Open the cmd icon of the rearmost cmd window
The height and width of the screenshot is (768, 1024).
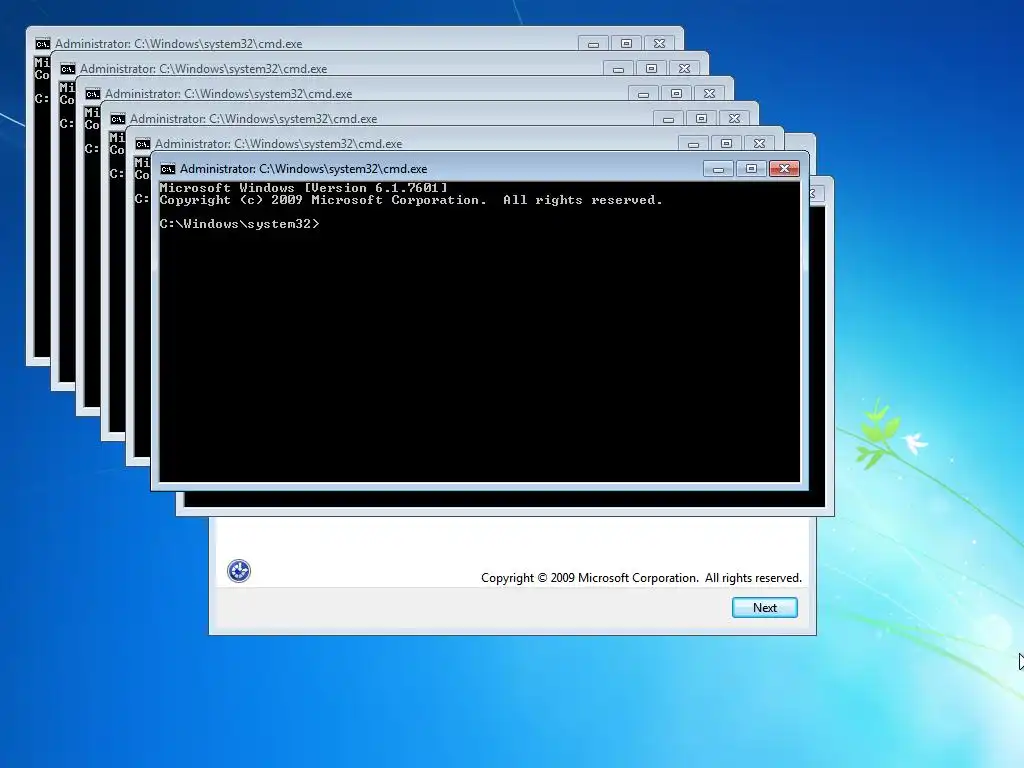coord(42,44)
